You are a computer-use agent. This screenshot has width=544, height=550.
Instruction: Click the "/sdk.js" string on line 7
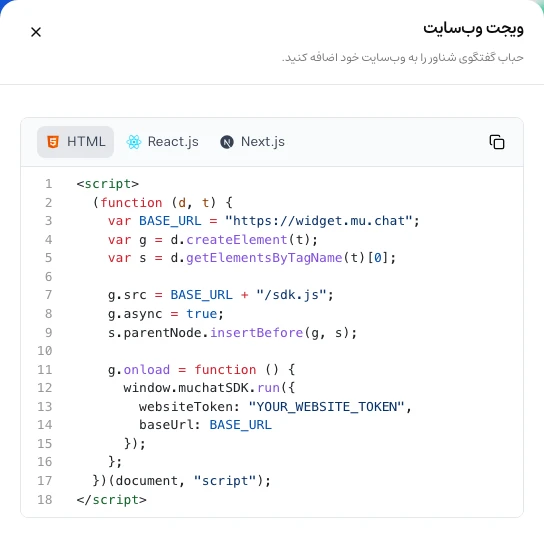click(x=291, y=295)
